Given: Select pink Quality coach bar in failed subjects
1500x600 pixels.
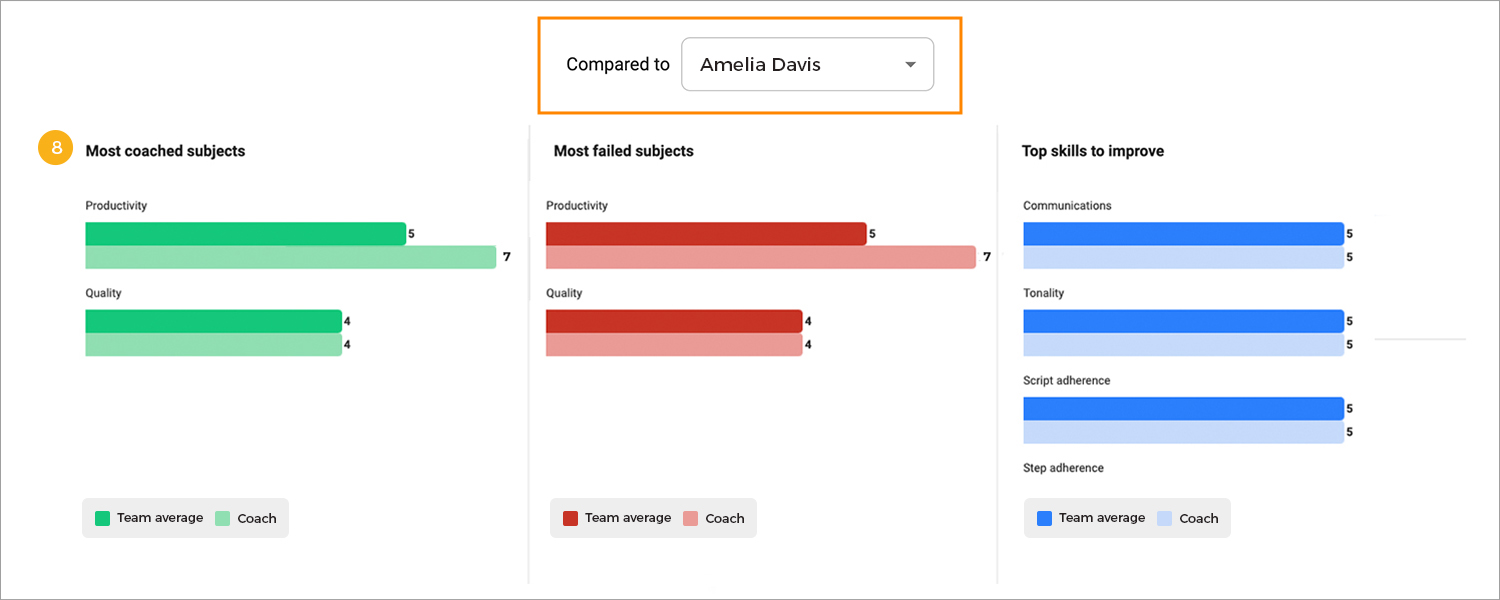Looking at the screenshot, I should pos(674,345).
